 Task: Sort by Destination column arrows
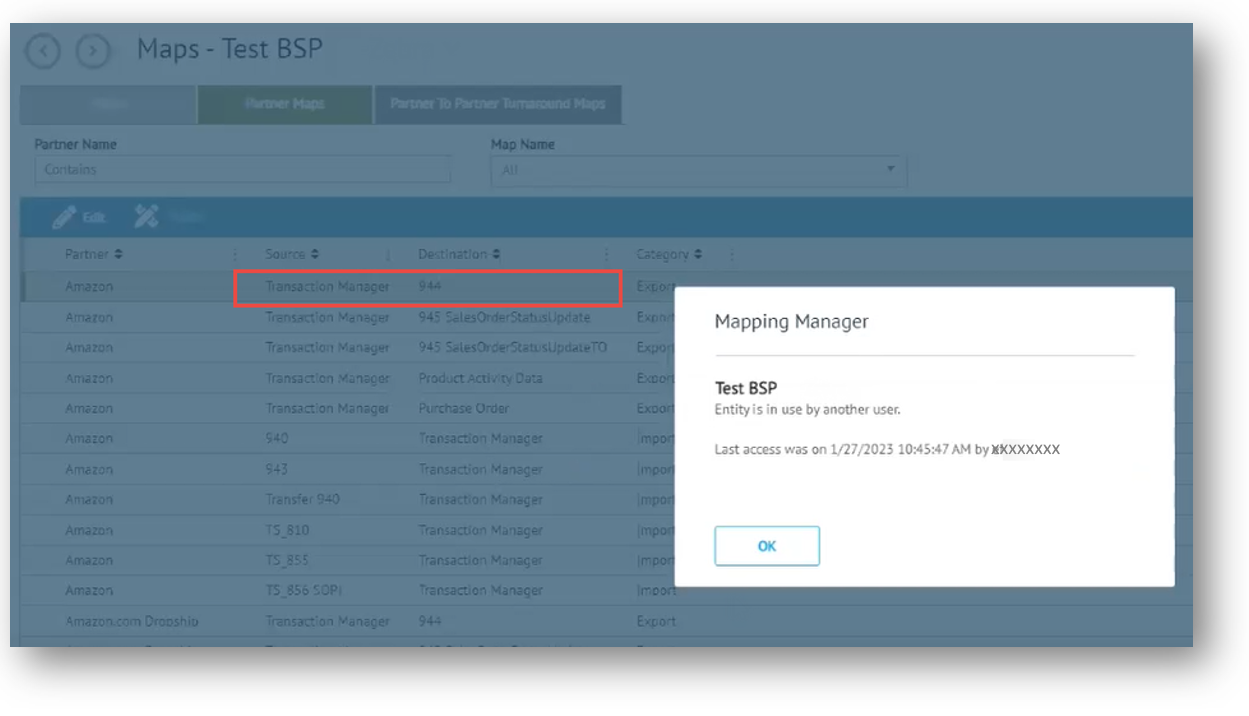tap(496, 255)
